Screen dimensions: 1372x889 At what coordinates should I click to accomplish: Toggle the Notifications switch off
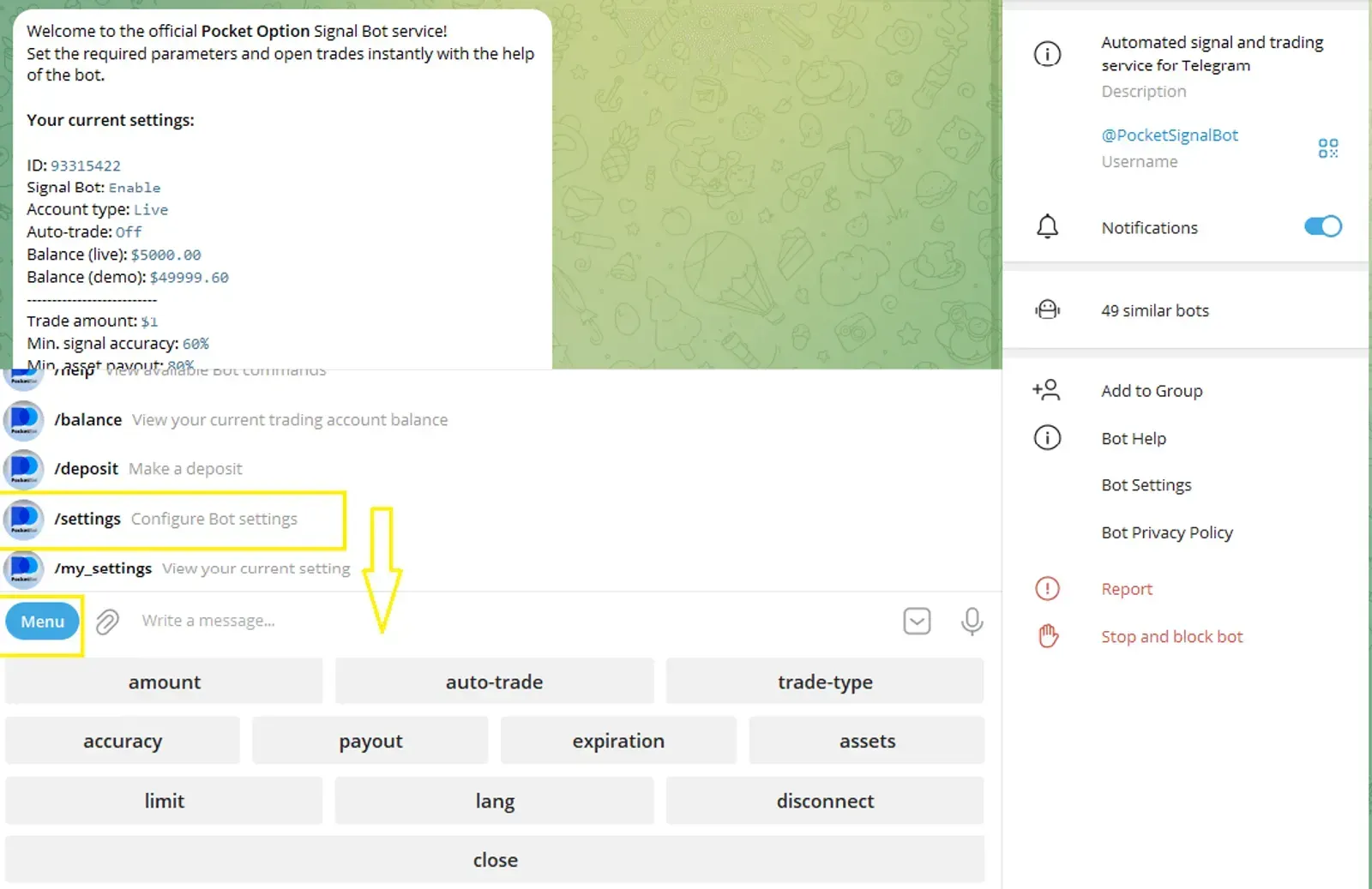(x=1322, y=226)
